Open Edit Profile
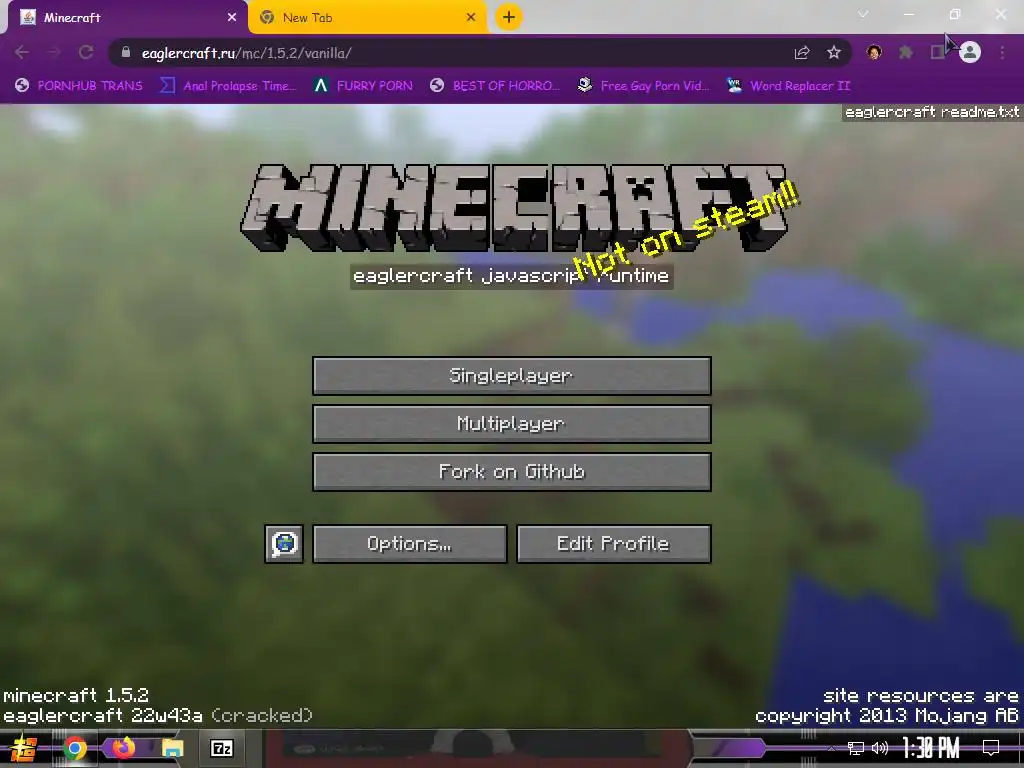1024x768 pixels. [x=613, y=543]
